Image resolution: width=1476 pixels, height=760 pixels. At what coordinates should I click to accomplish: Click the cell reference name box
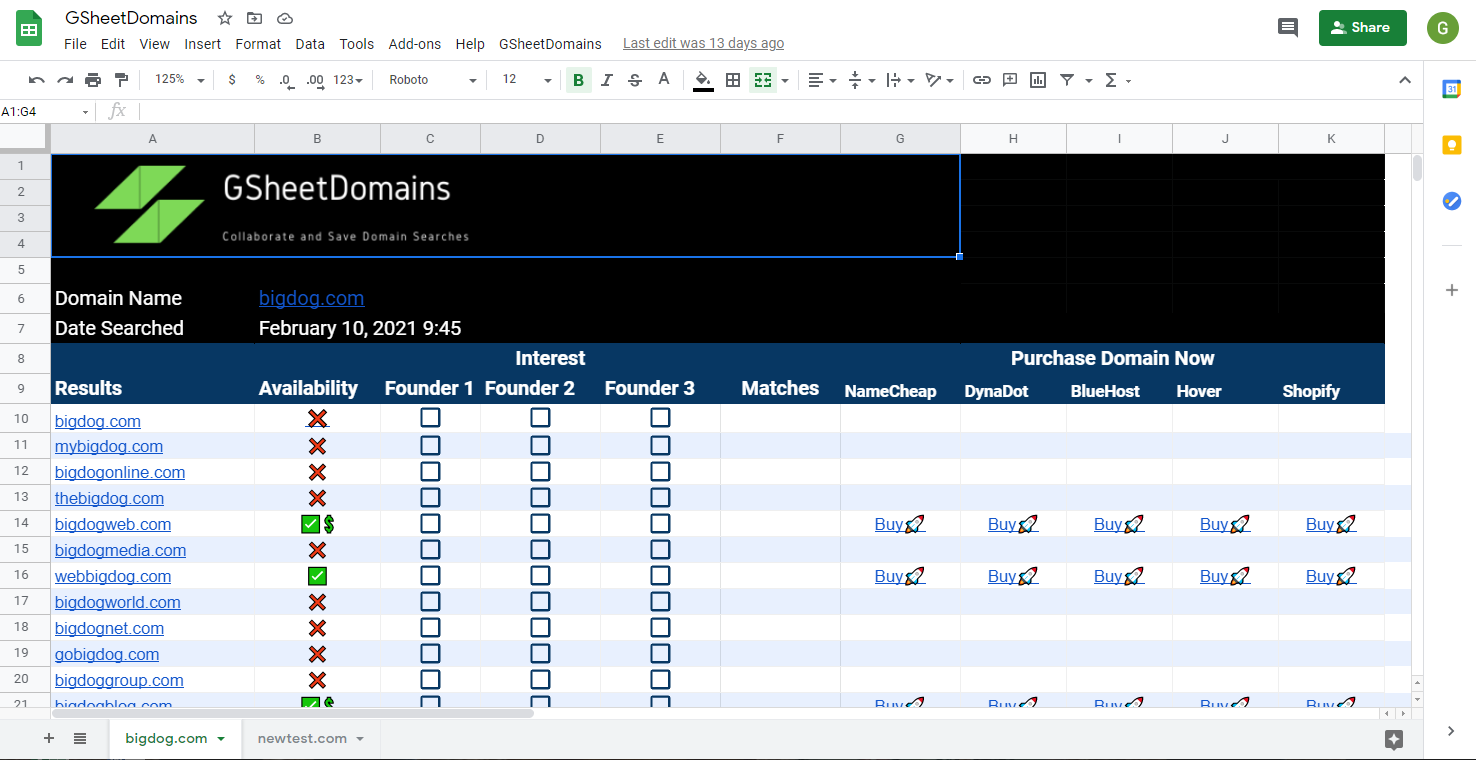tap(45, 112)
